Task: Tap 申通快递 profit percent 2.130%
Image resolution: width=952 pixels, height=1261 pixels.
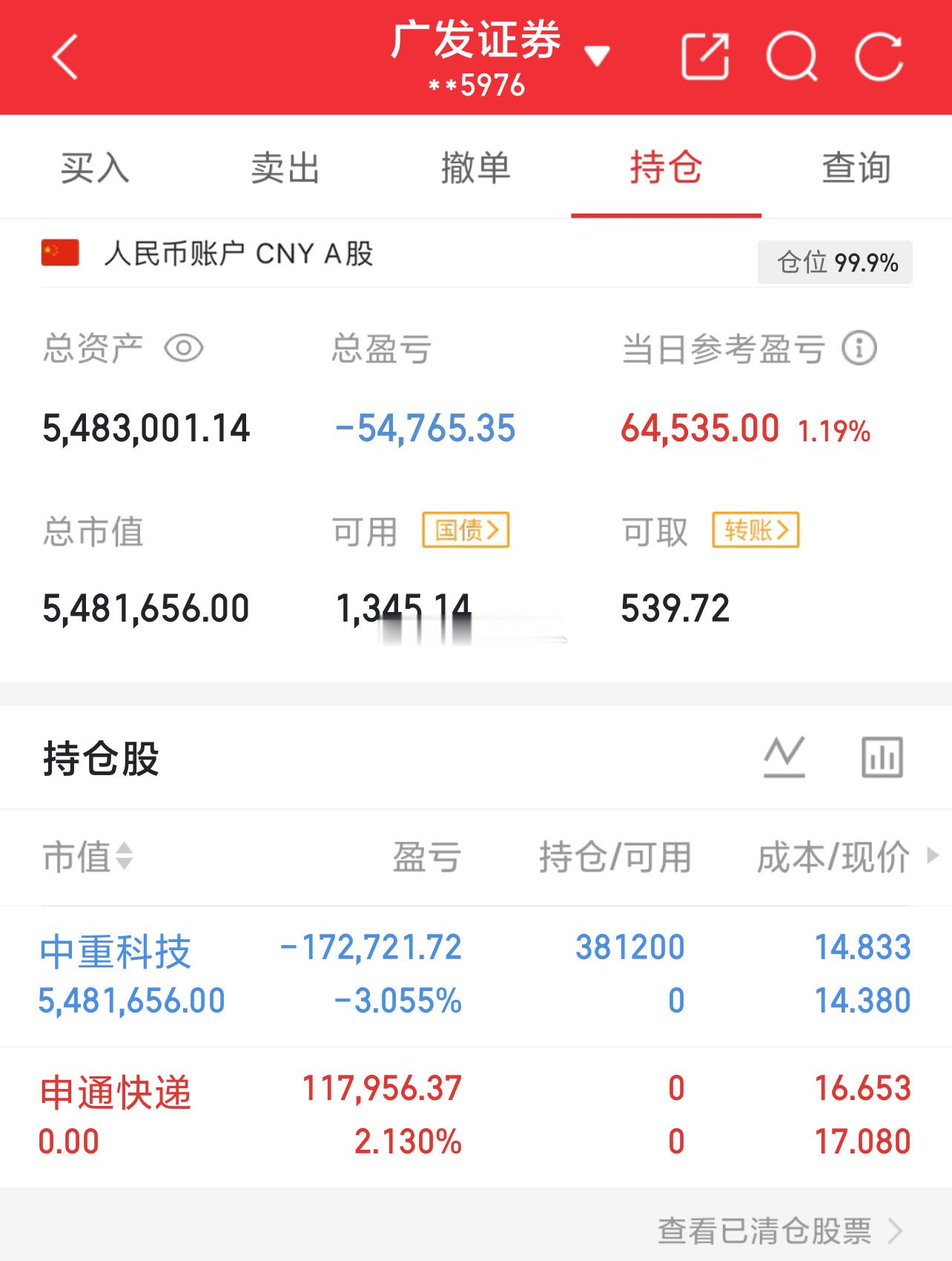Action: (409, 1142)
